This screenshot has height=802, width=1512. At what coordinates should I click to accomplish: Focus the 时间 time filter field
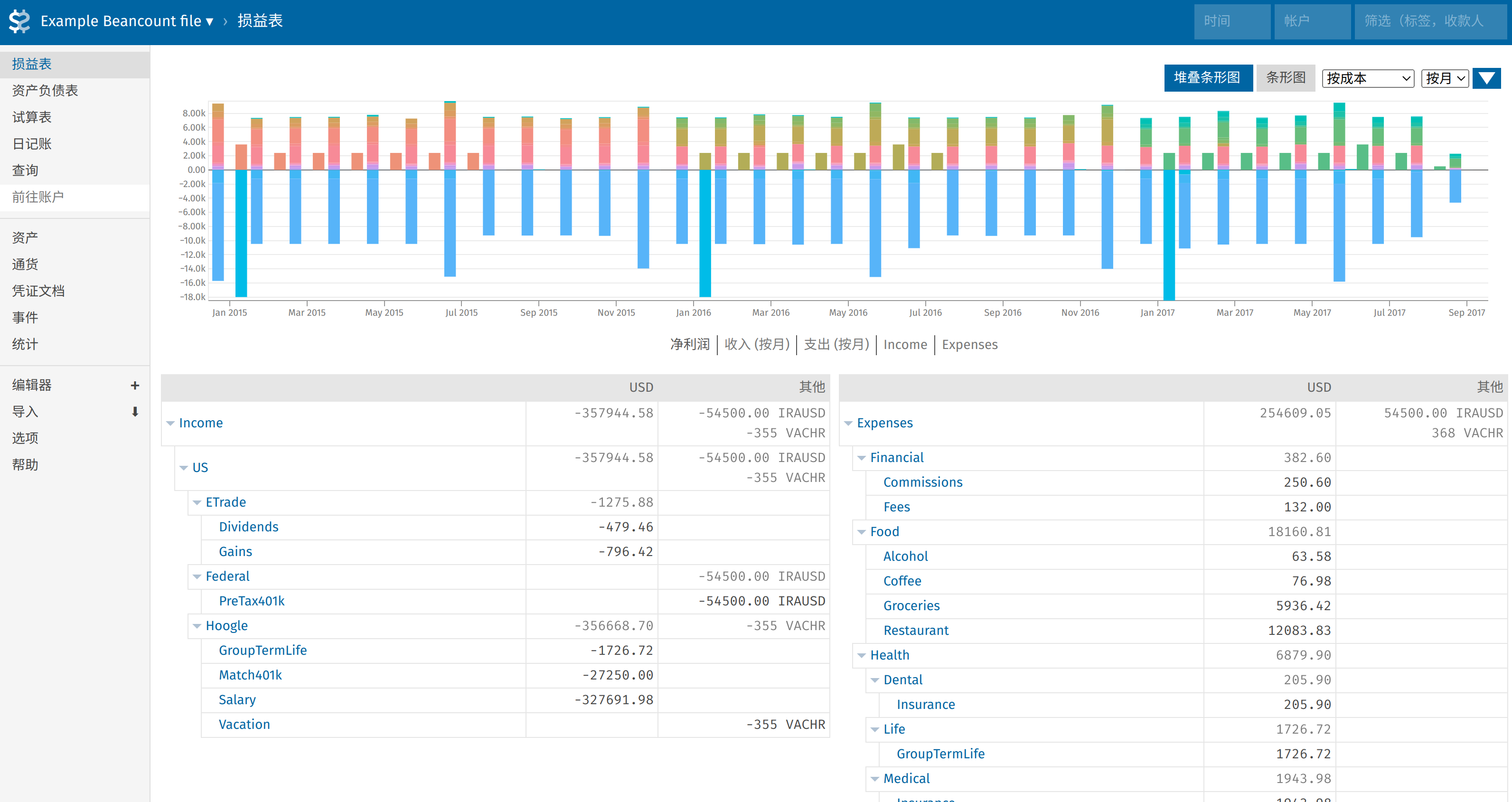pyautogui.click(x=1231, y=22)
